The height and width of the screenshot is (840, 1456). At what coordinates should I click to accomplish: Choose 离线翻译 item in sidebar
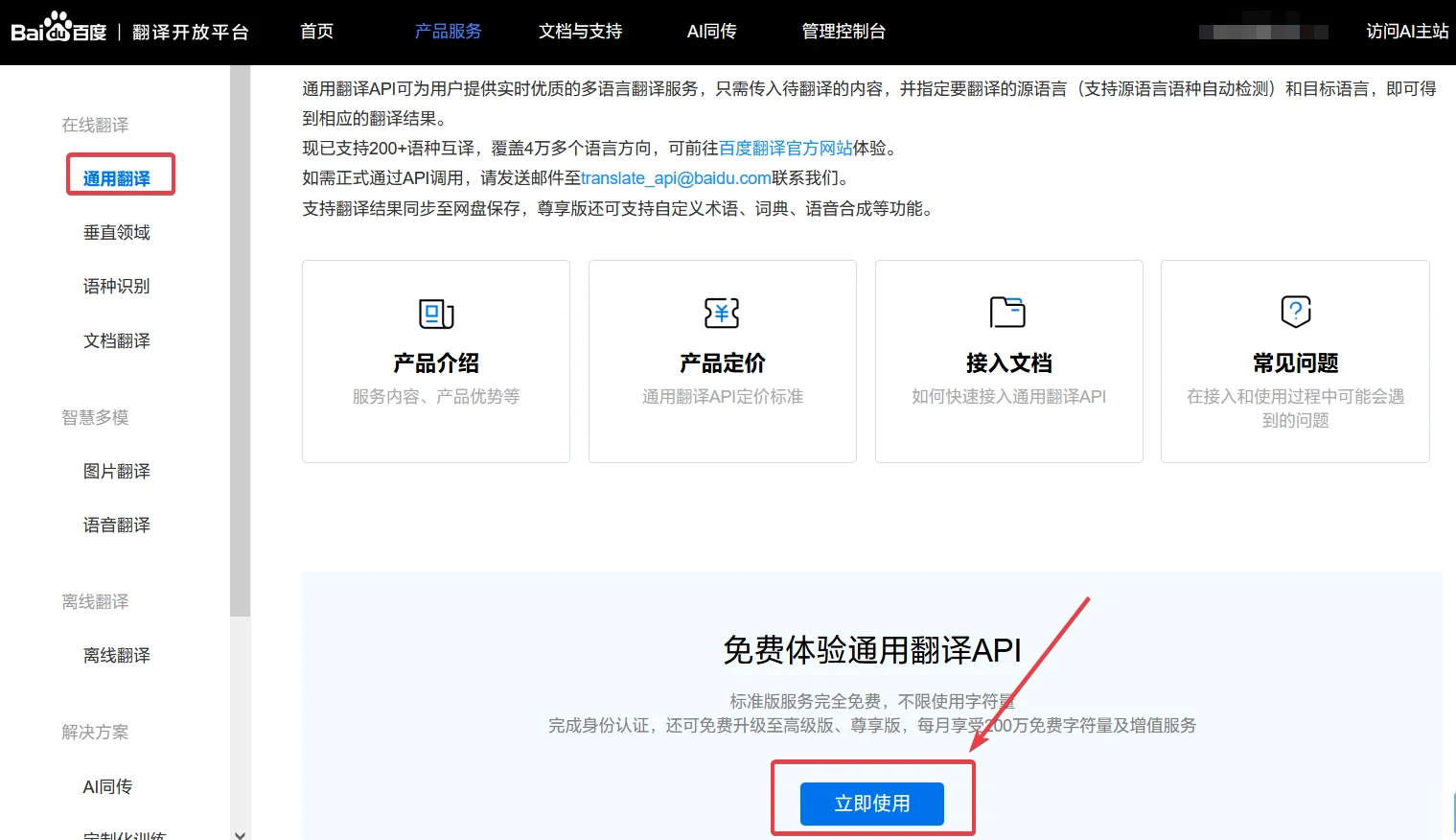(117, 656)
